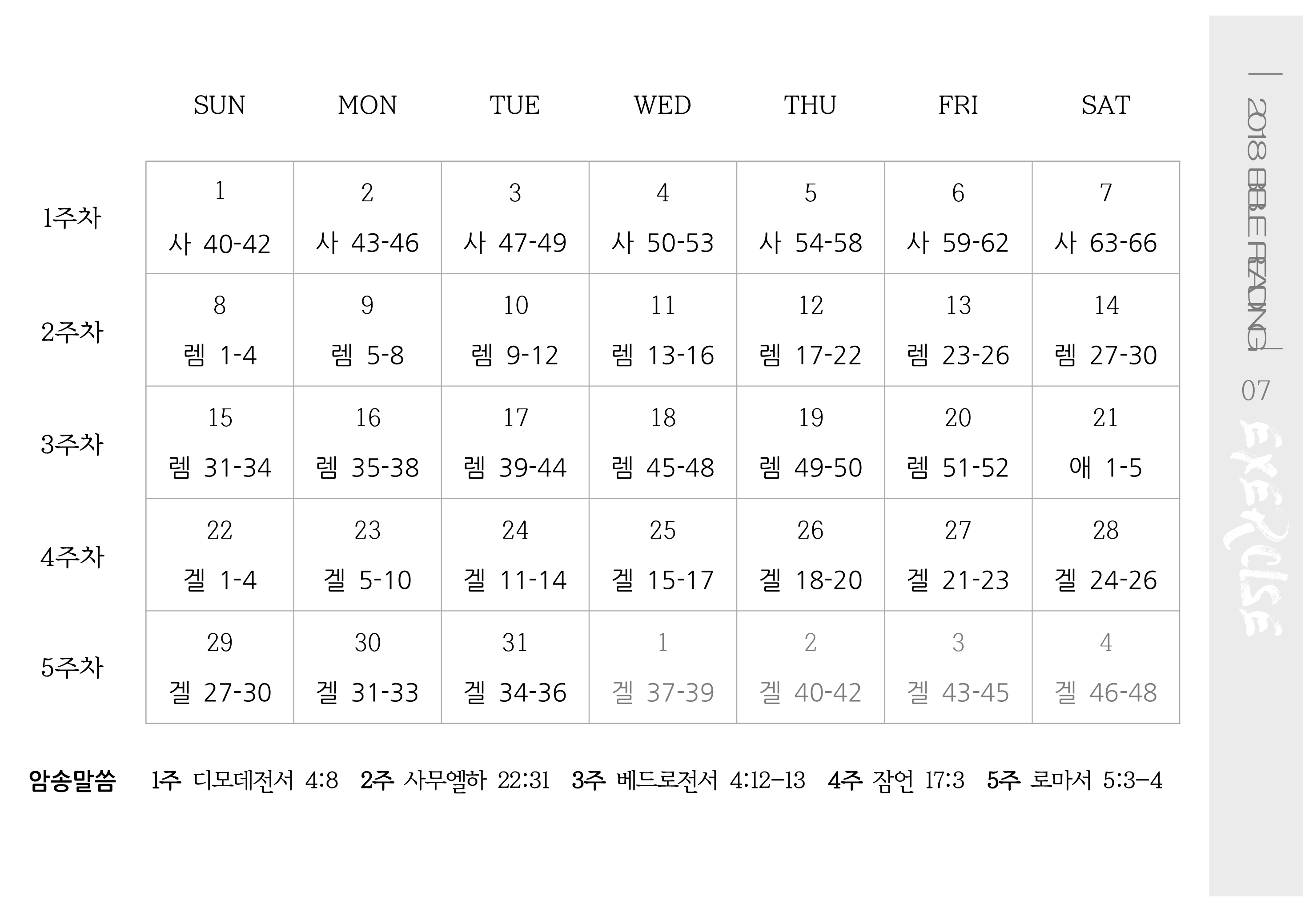Click the 암송말씀 label
This screenshot has width=1313, height=924.
point(72,780)
